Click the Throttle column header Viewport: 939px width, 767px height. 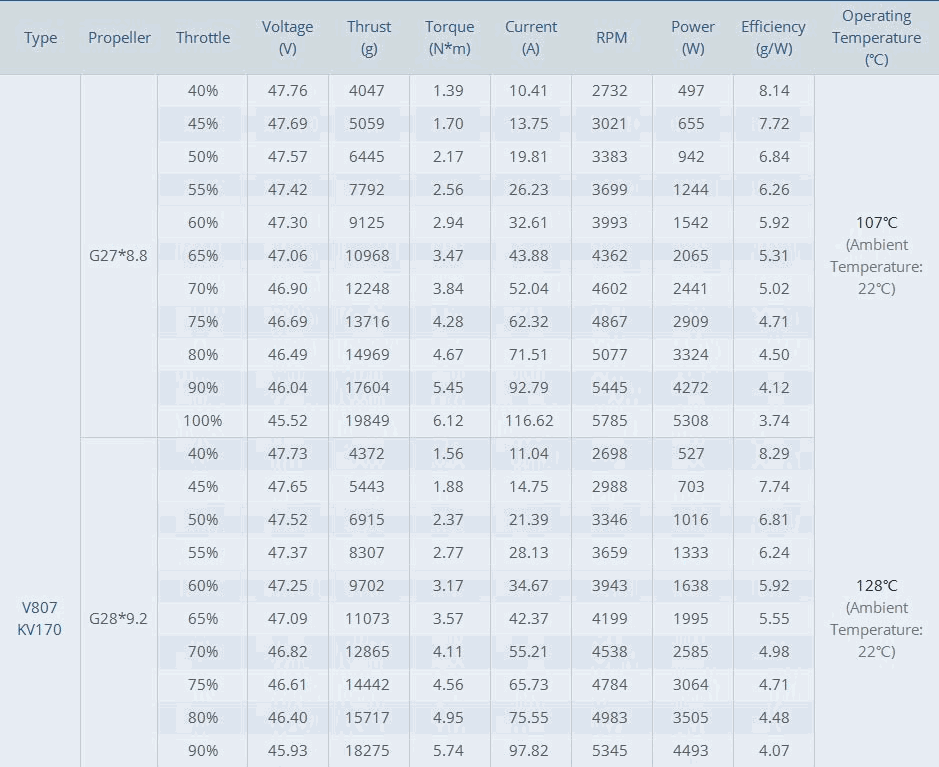pos(203,38)
